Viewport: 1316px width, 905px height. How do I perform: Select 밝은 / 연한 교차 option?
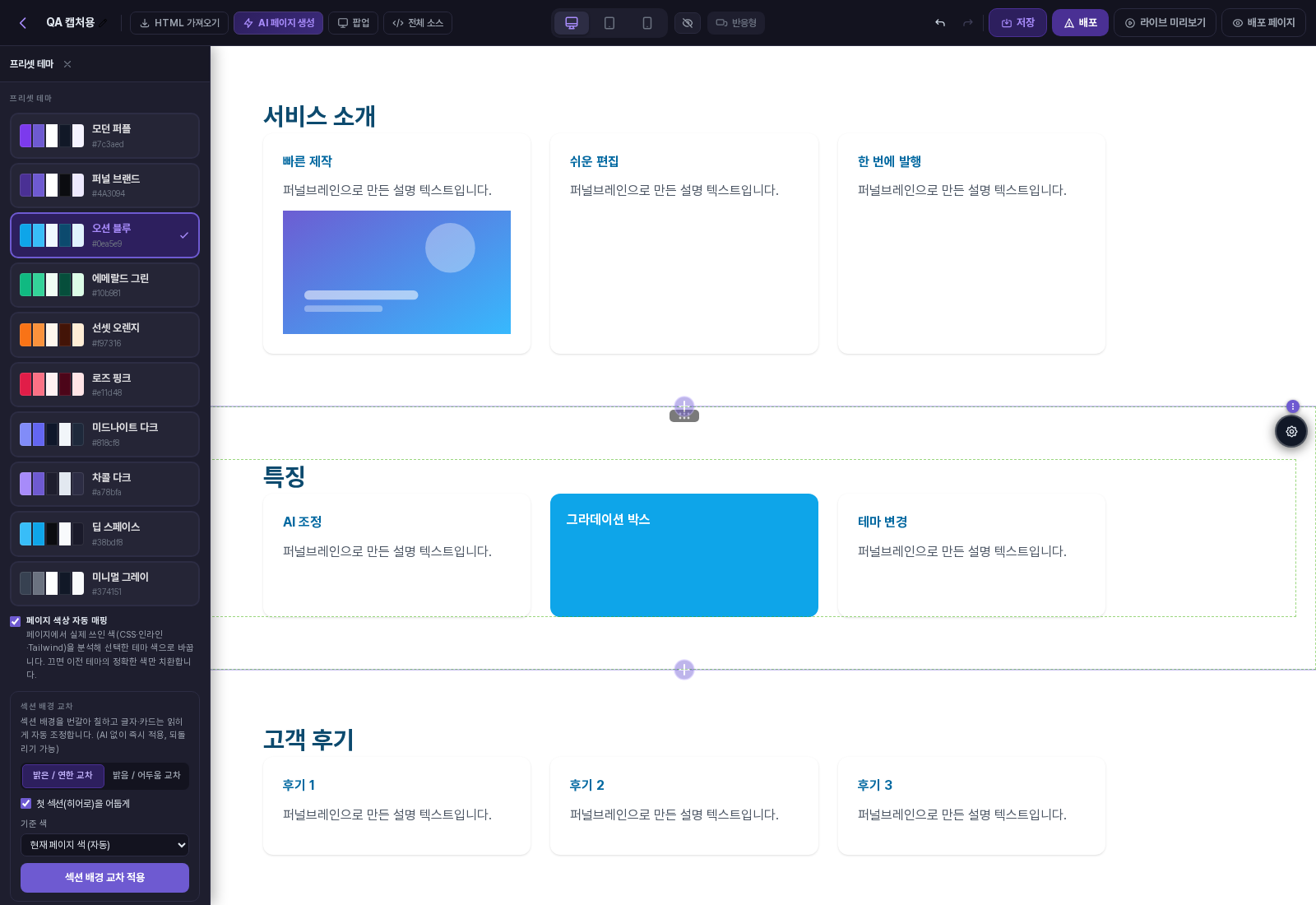[63, 775]
